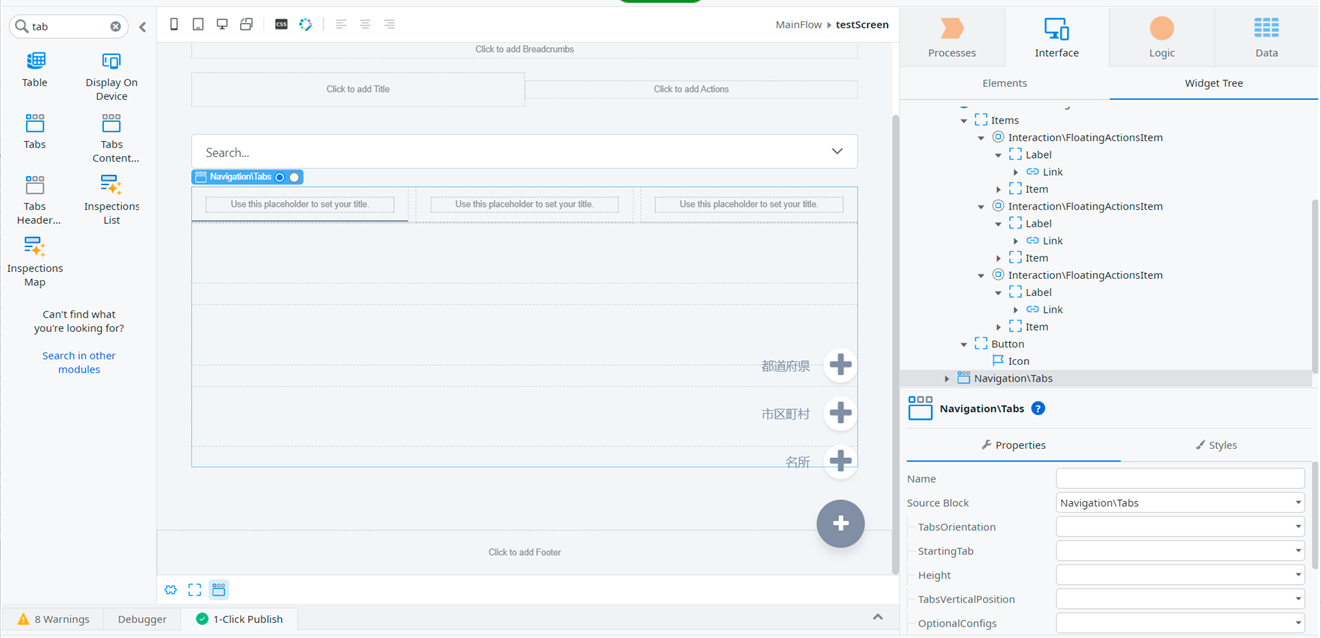Expand the Navigation\Tabs tree node
The image size is (1321, 638).
tap(947, 379)
